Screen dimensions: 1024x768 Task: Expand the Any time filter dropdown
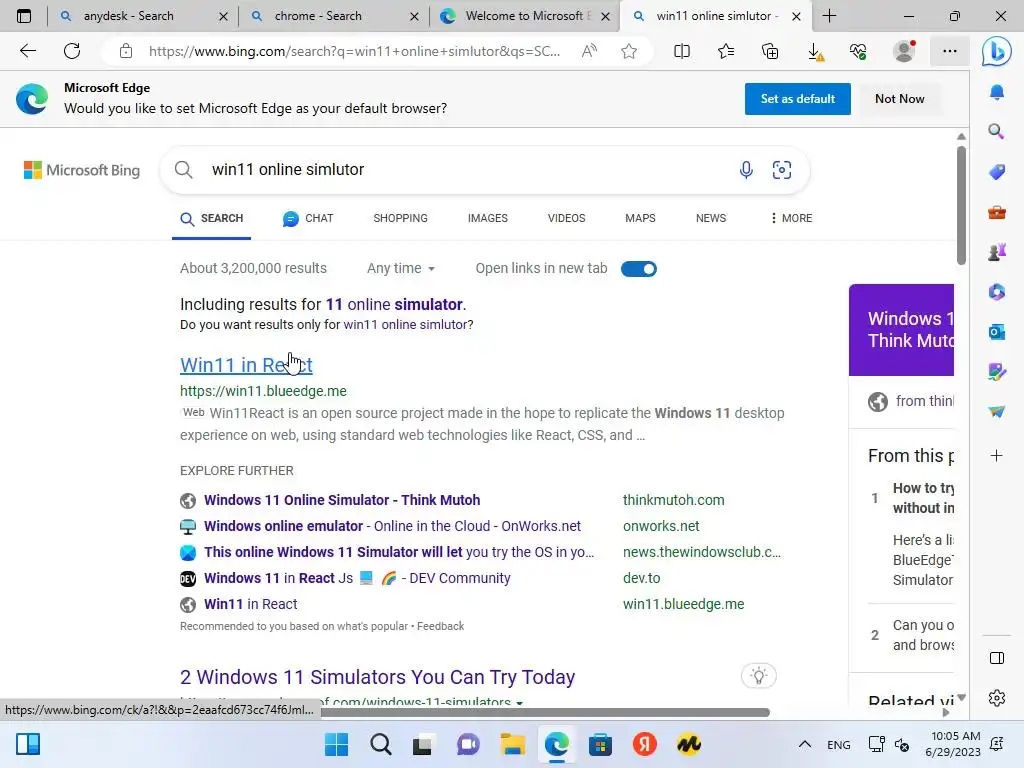[x=401, y=268]
